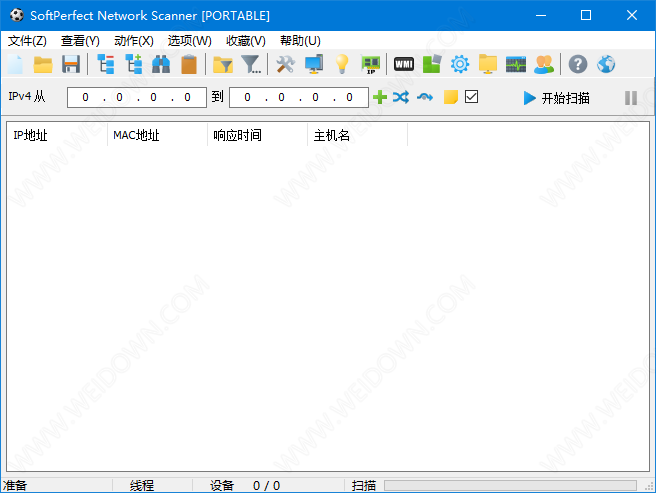Click the New blank document icon
This screenshot has width=656, height=493.
tap(15, 64)
